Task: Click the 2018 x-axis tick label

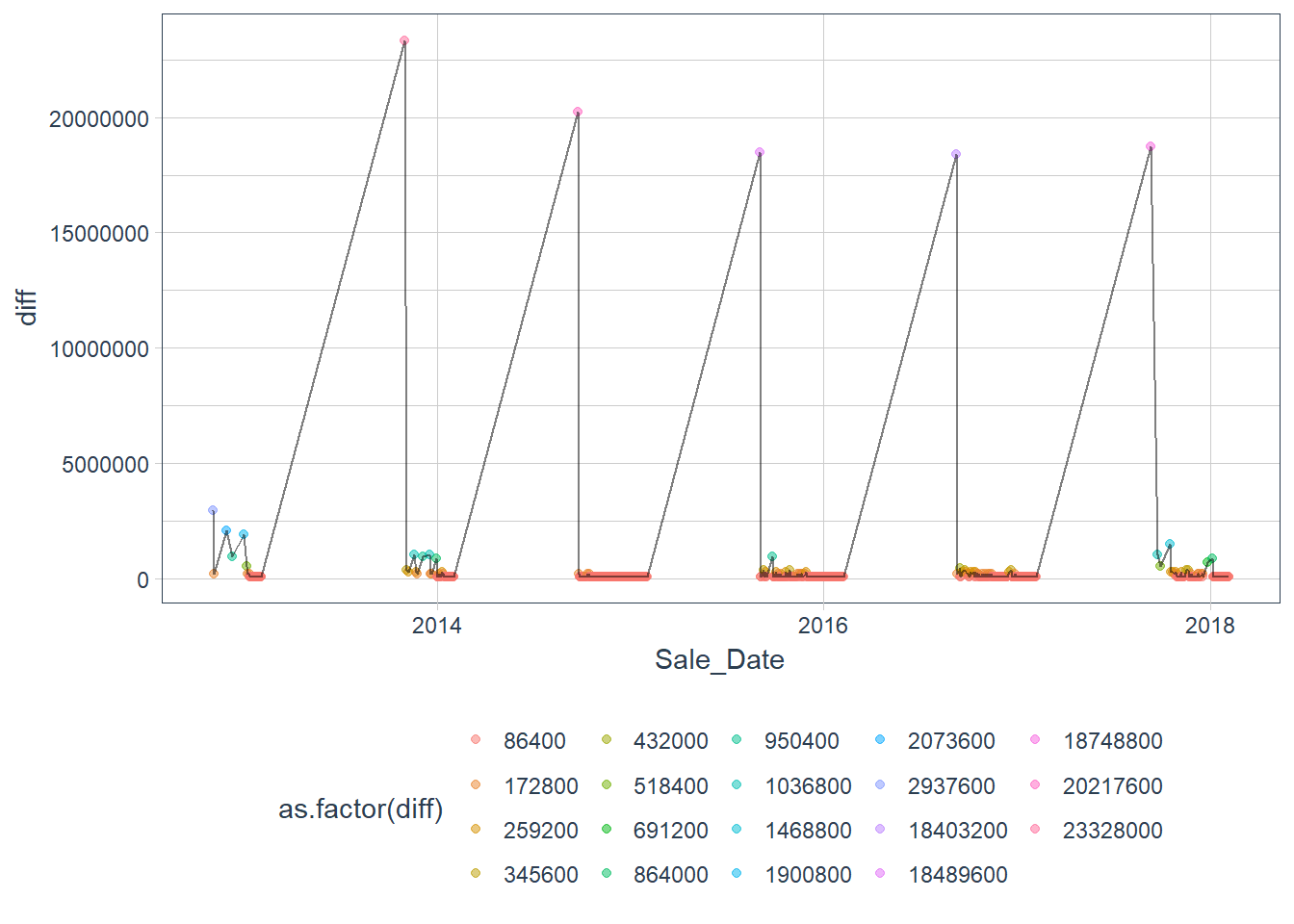Action: click(x=1210, y=626)
